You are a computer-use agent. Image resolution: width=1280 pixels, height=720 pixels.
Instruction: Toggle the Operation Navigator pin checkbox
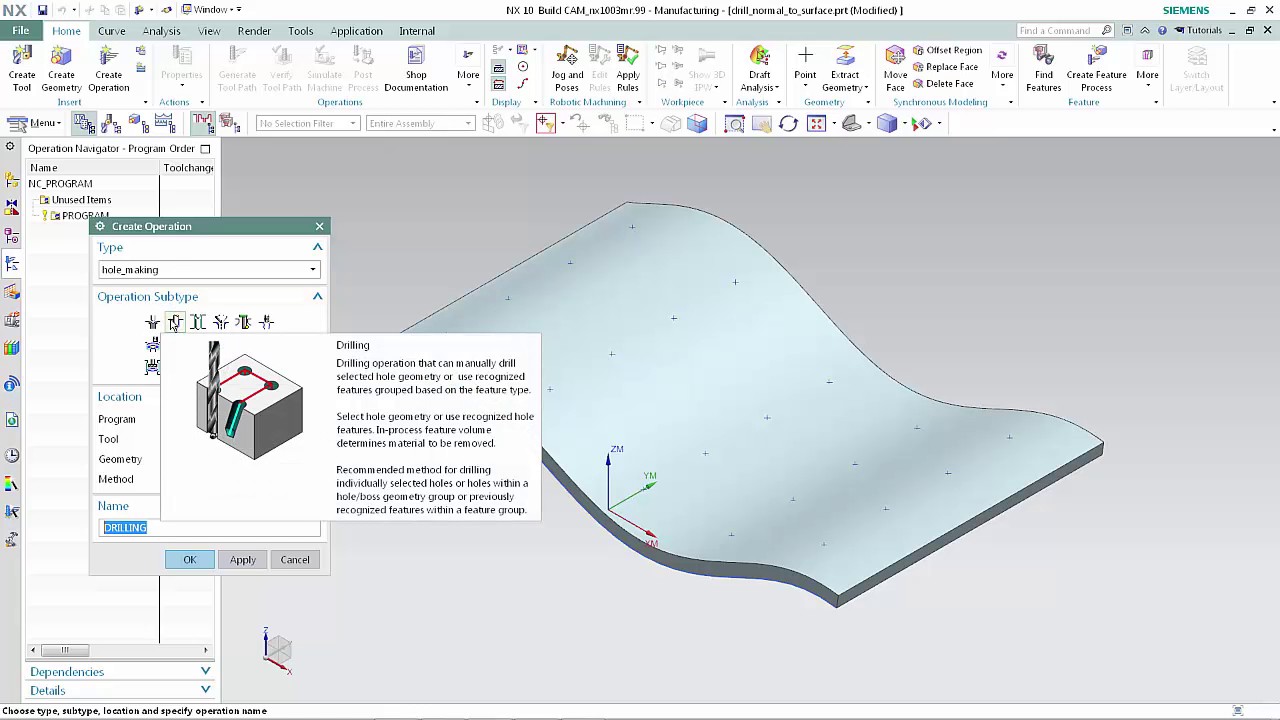pos(205,149)
